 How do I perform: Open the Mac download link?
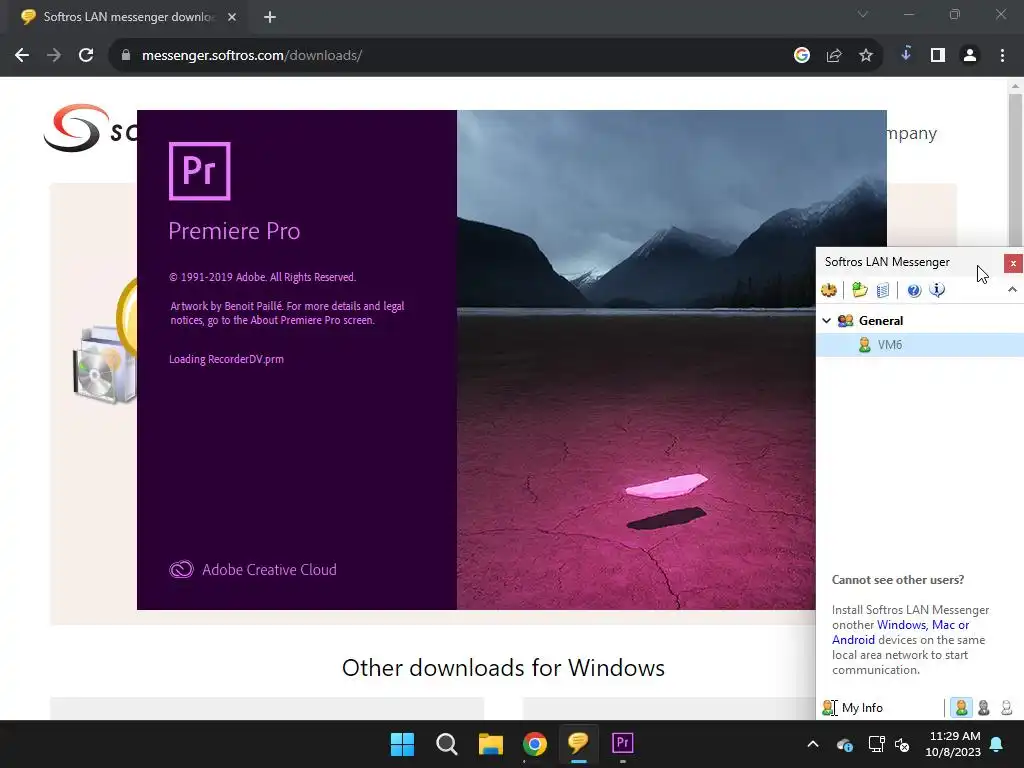tap(943, 625)
